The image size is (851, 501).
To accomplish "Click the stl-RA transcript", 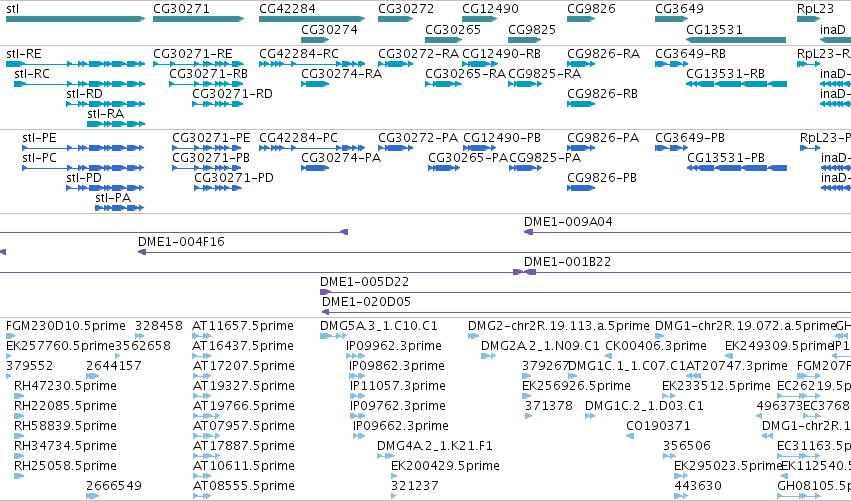I will click(x=116, y=124).
